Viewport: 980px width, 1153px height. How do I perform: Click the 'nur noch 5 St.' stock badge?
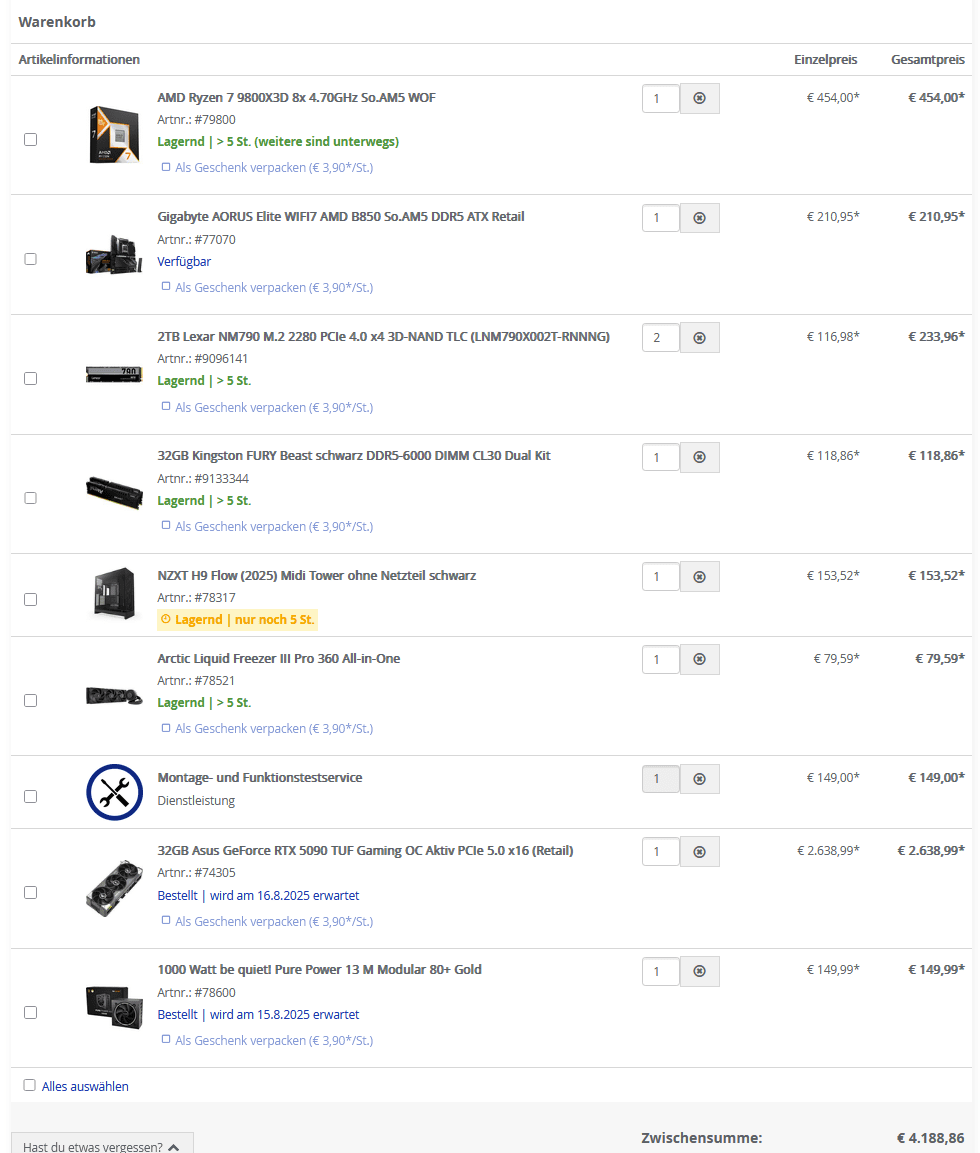(x=237, y=620)
